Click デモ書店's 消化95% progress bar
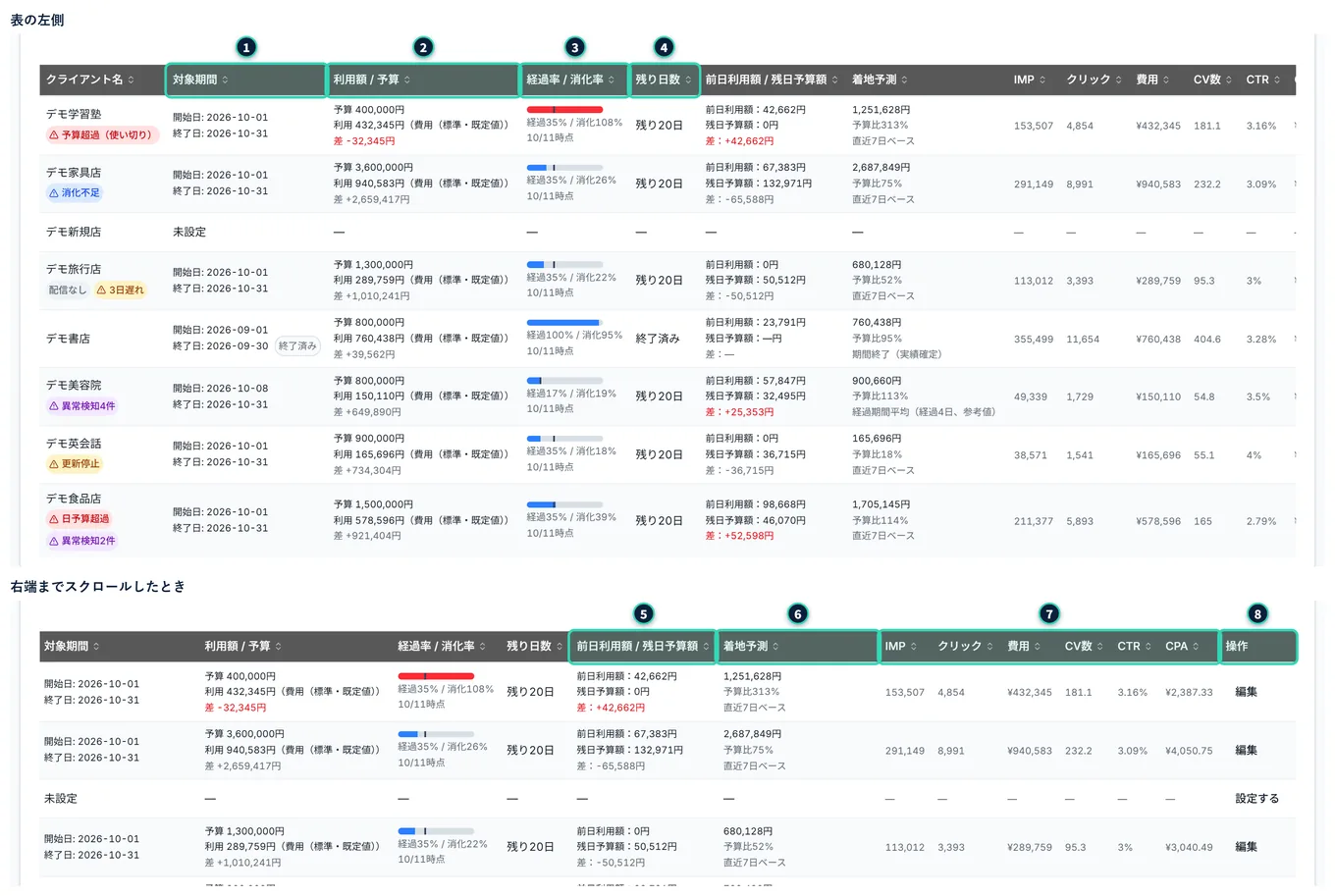This screenshot has width=1335, height=896. [564, 323]
